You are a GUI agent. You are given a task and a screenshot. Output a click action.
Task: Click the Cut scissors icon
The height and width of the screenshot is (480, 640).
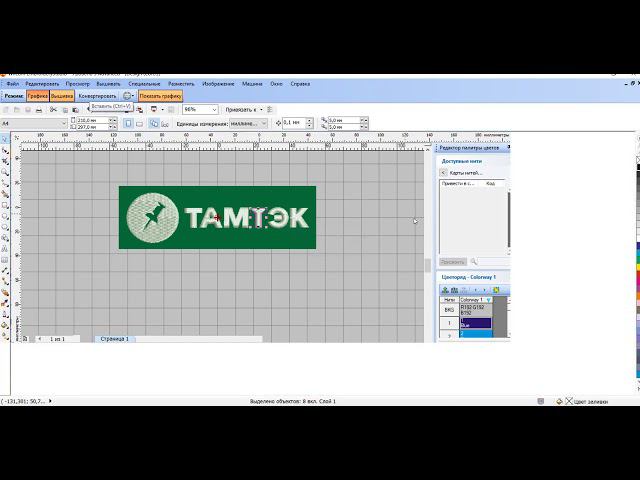[x=53, y=109]
